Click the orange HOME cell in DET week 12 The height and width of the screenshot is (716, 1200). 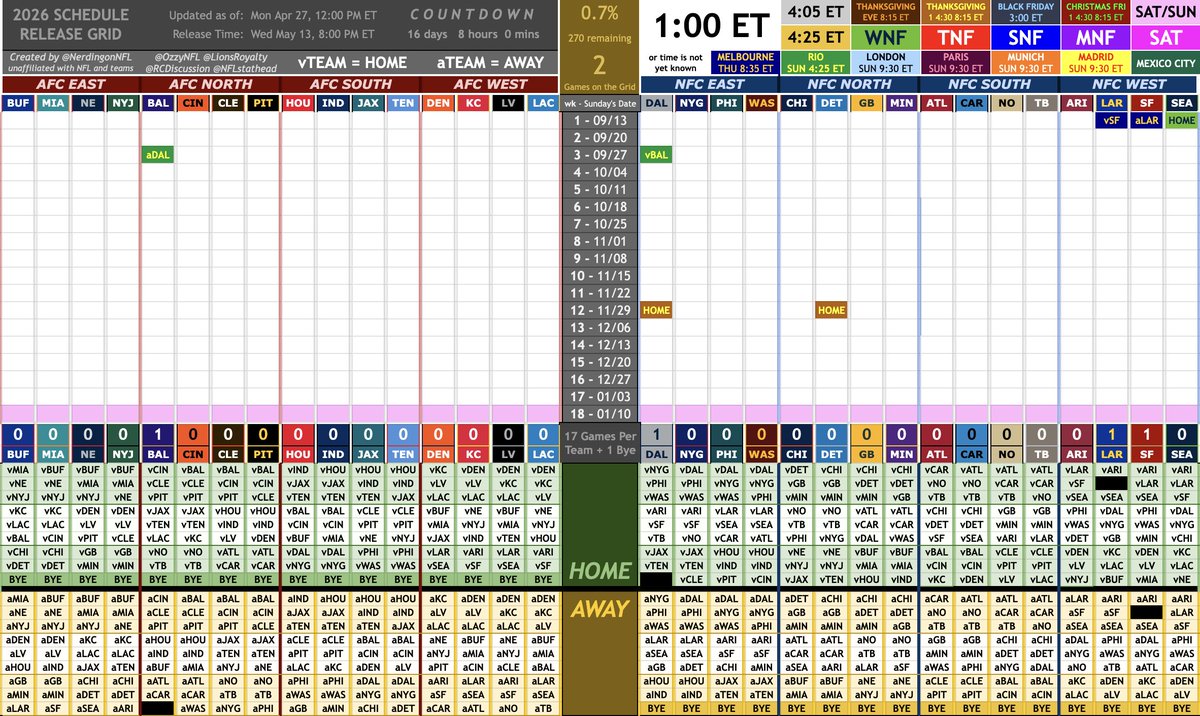coord(831,310)
